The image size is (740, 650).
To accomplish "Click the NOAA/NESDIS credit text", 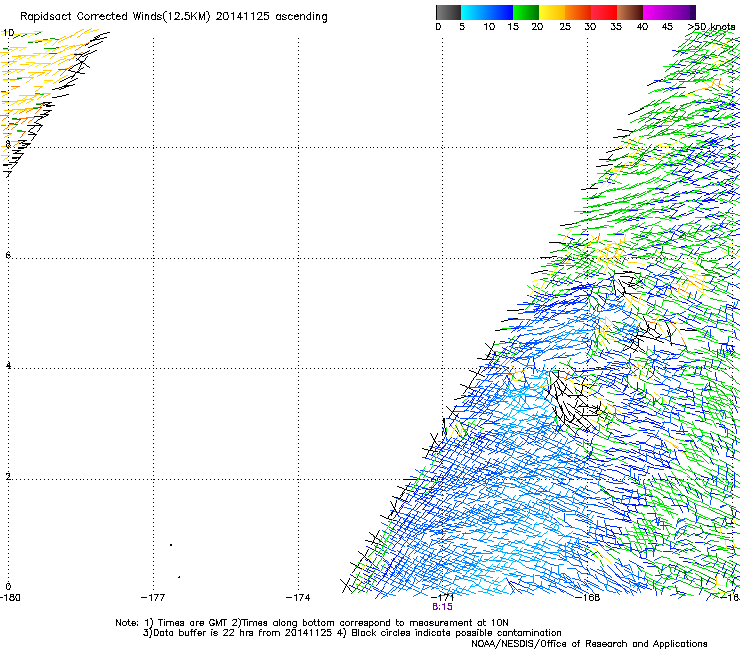I will point(589,644).
